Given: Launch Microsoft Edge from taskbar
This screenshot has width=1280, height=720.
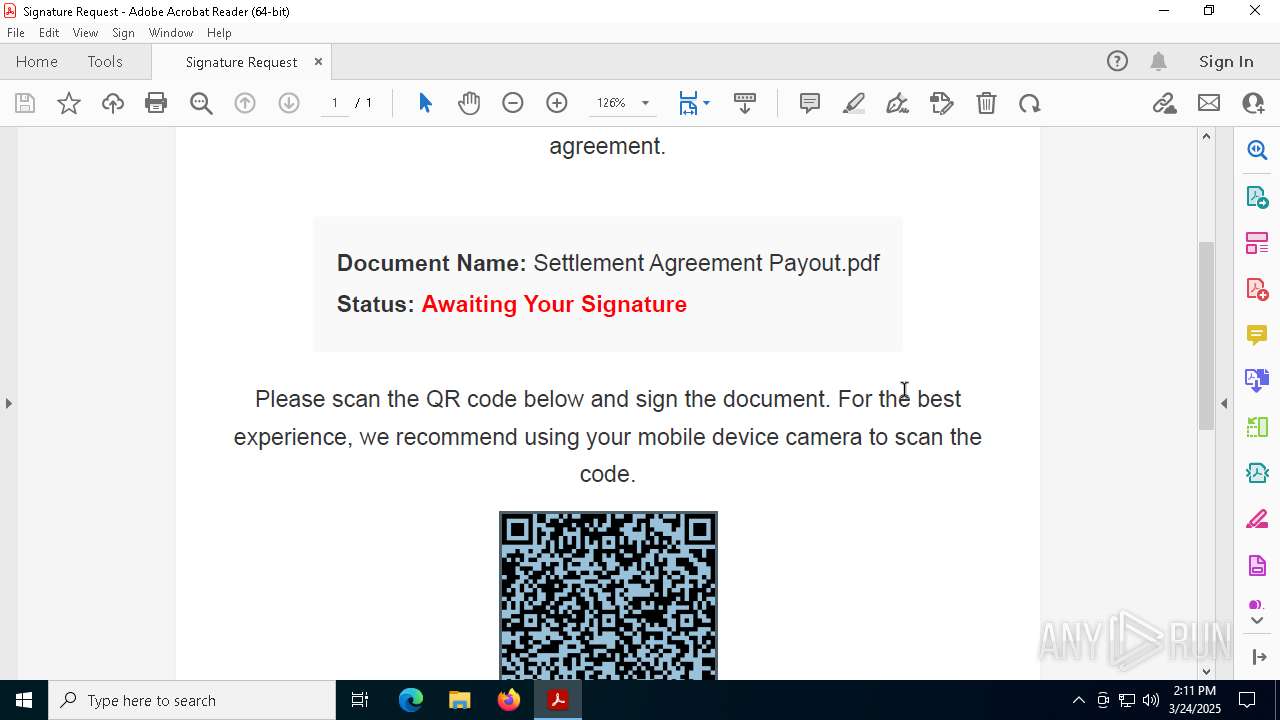Looking at the screenshot, I should [x=411, y=700].
